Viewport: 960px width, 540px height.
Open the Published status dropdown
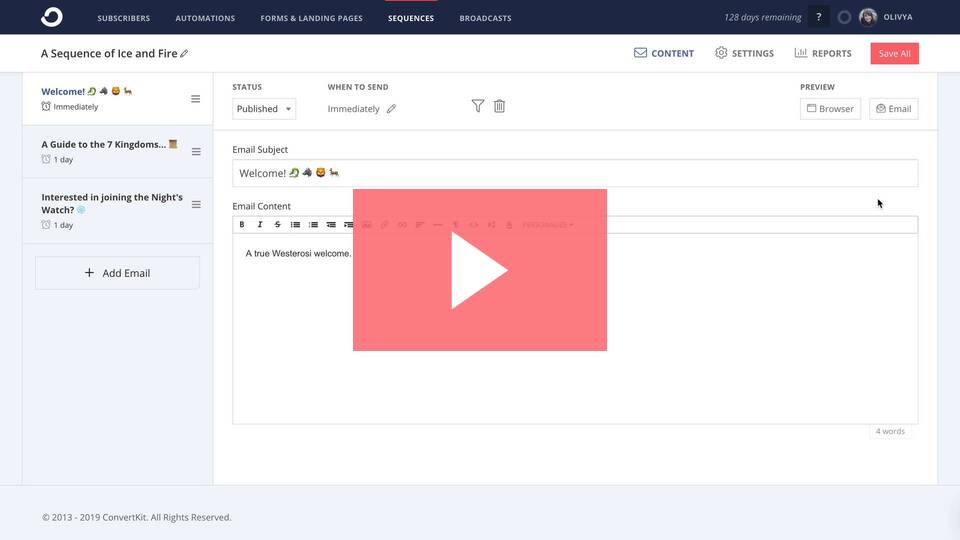tap(264, 108)
